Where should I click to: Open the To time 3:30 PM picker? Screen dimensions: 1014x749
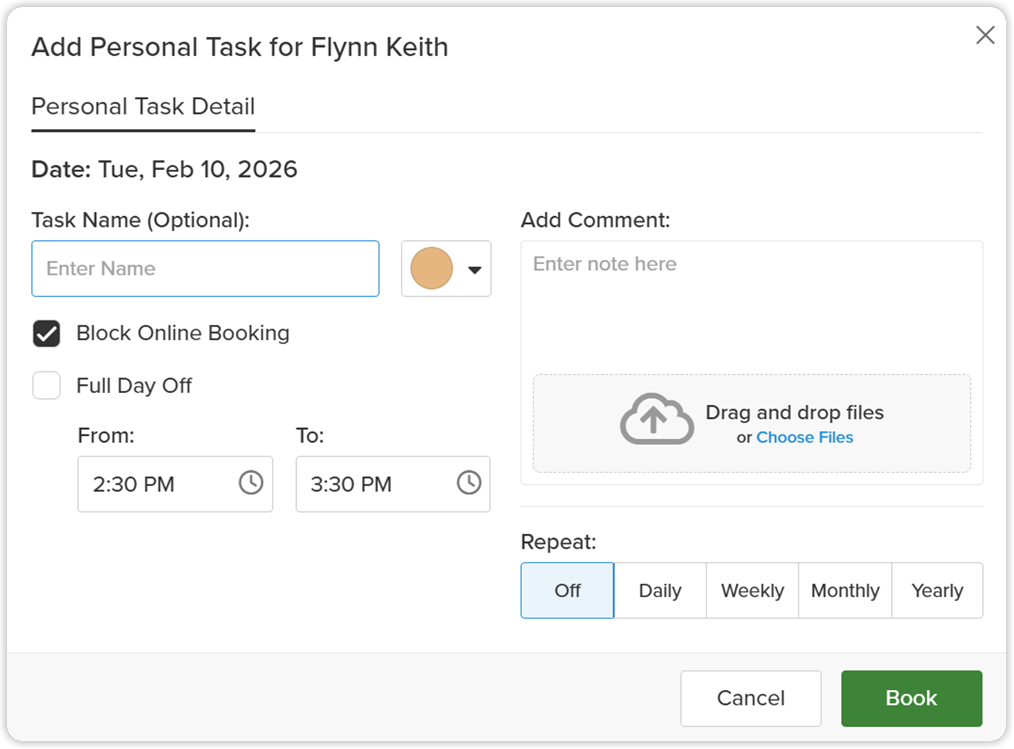(393, 484)
